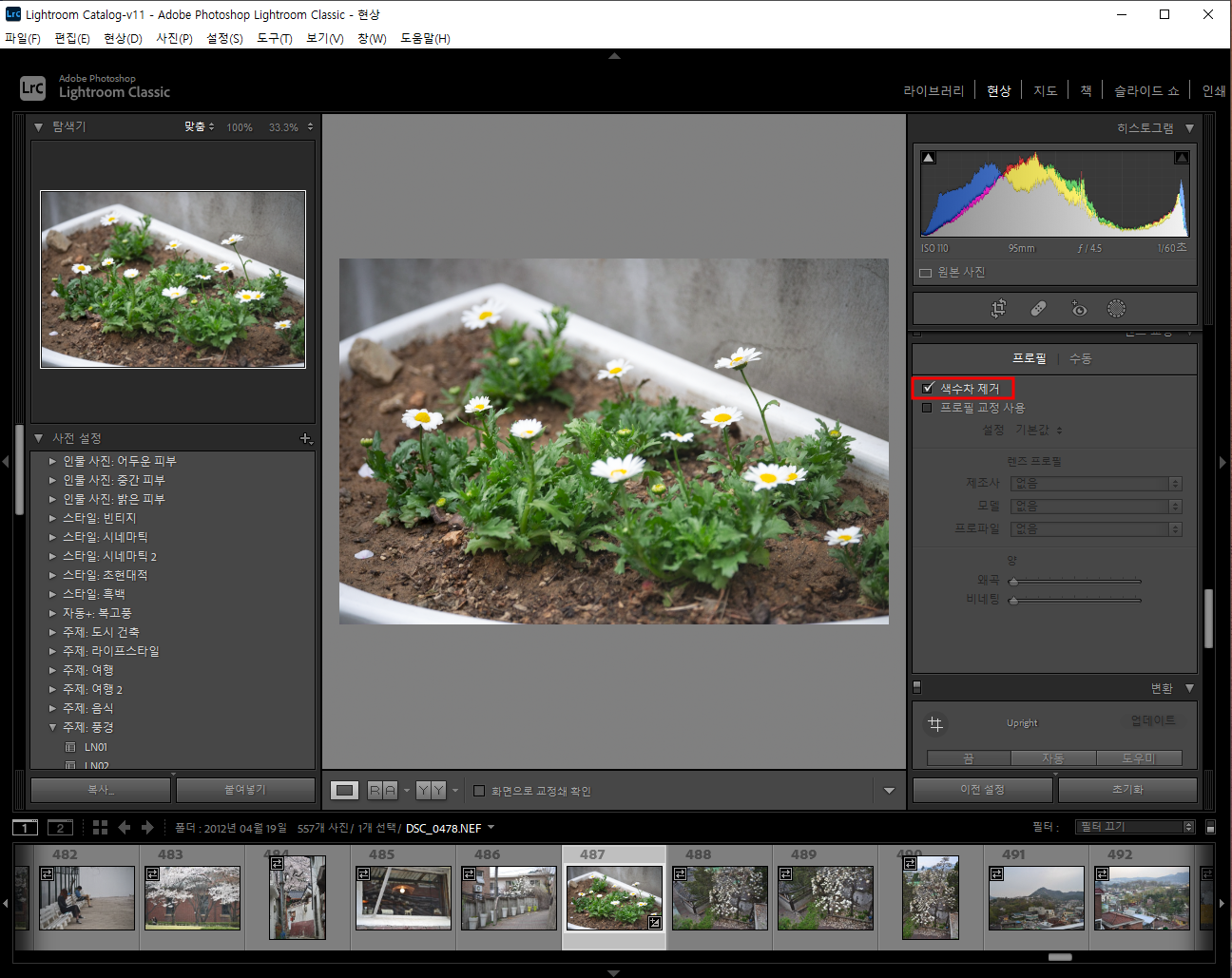Select the Spot Removal healing tool

tap(1038, 308)
